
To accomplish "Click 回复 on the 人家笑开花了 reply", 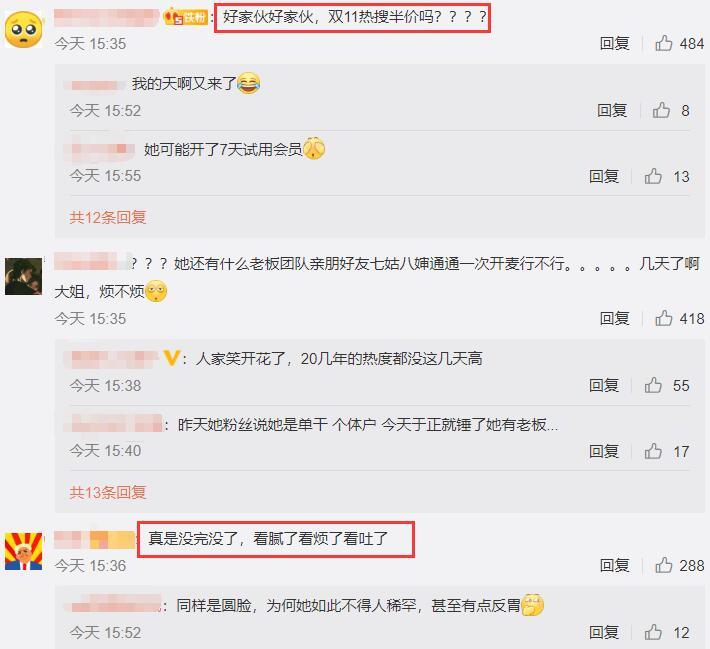I will (604, 385).
